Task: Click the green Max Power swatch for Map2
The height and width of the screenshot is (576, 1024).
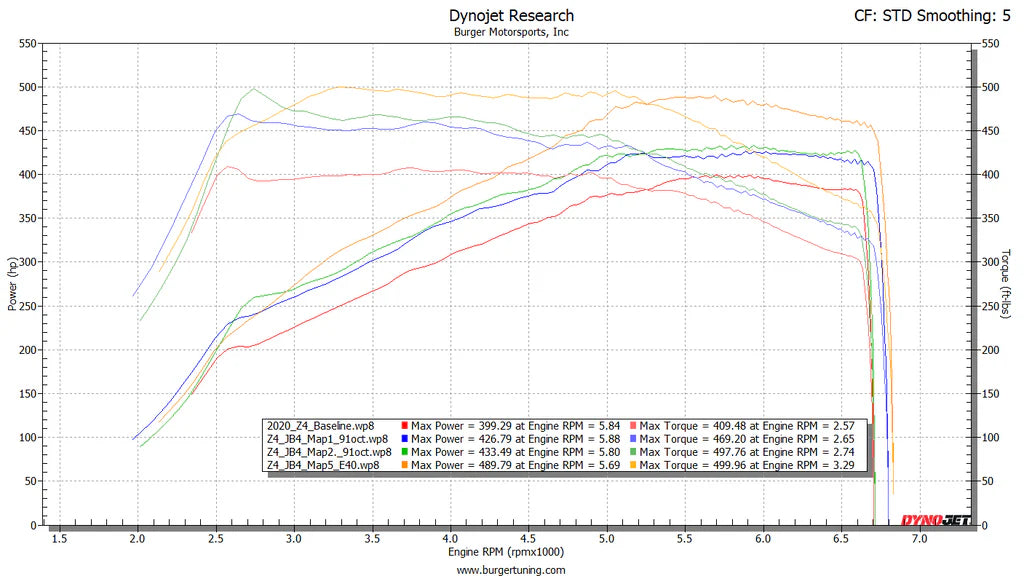Action: 403,452
